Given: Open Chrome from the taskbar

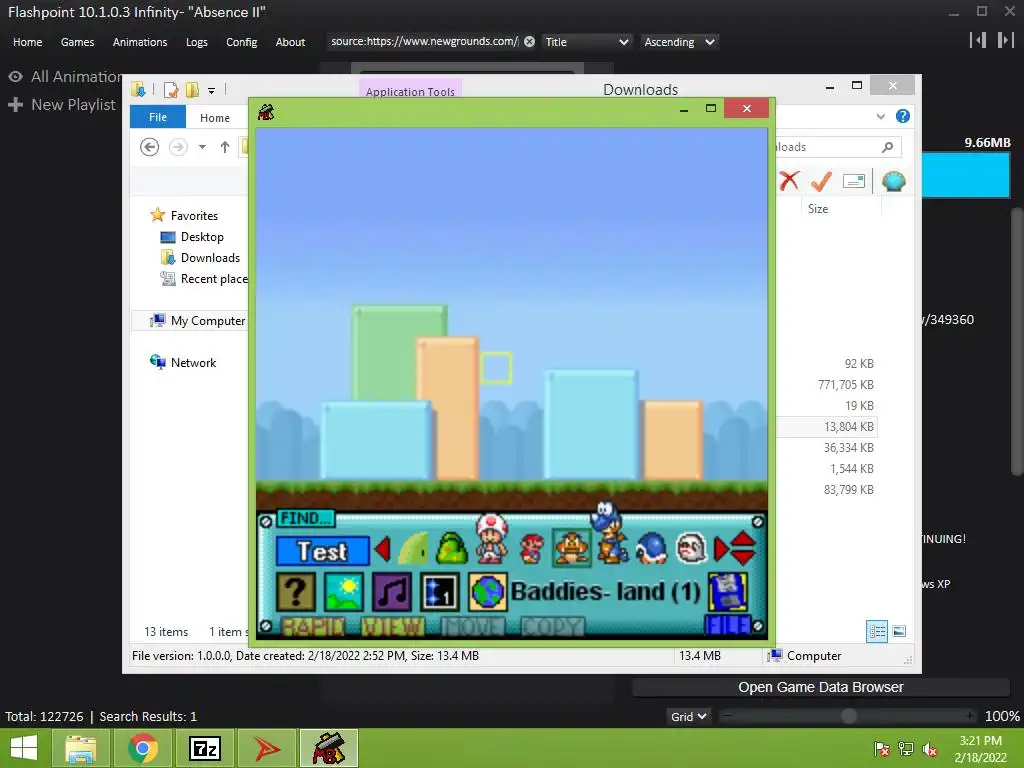Looking at the screenshot, I should pos(142,748).
